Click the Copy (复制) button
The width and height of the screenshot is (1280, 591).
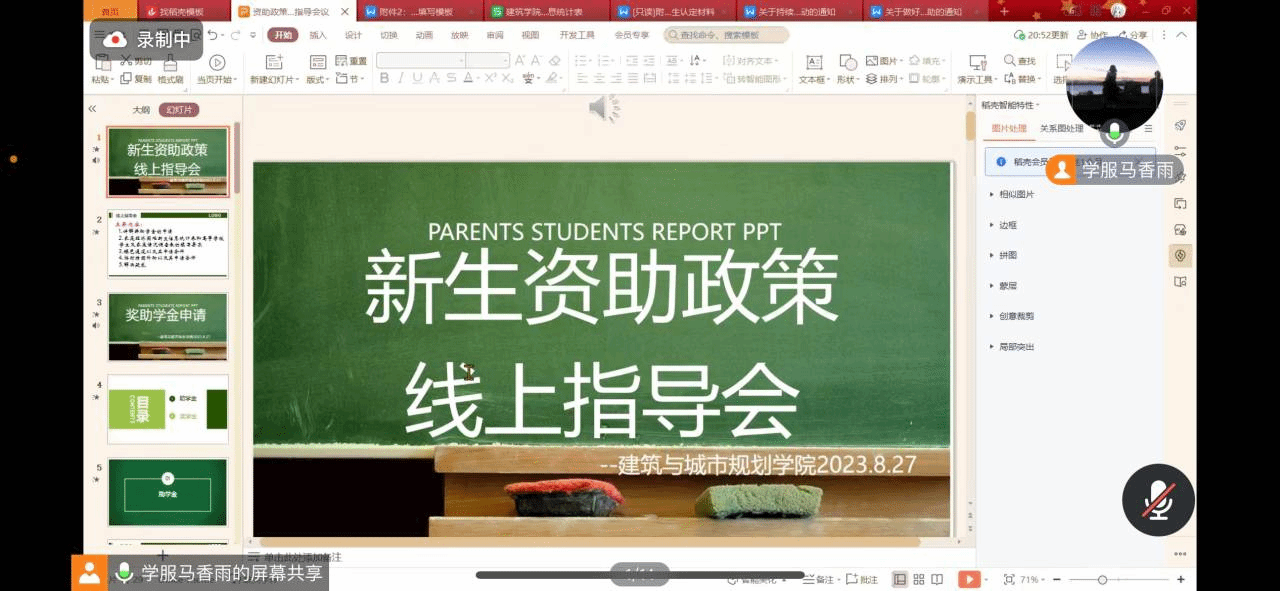pos(137,79)
